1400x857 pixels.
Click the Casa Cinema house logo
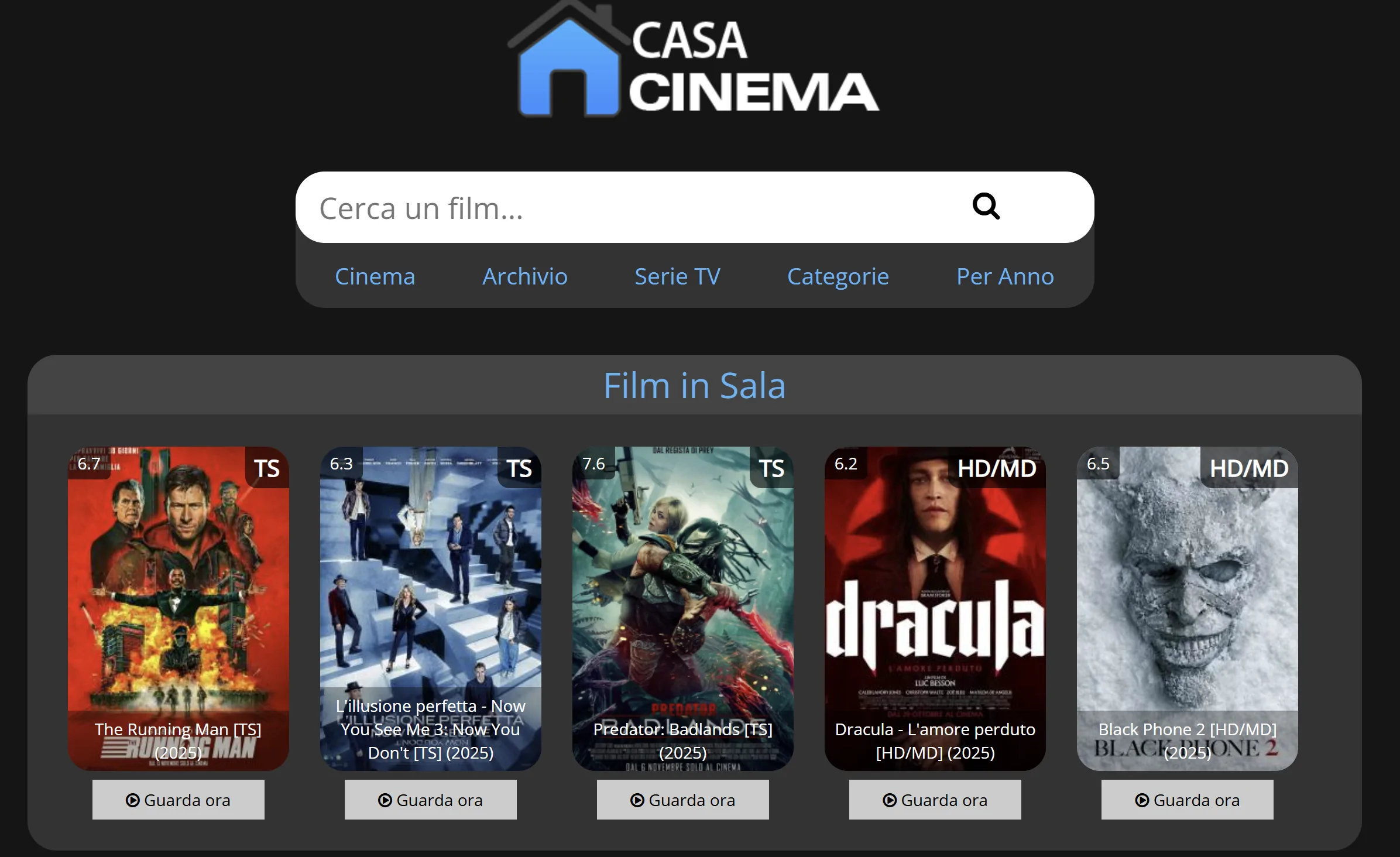point(693,60)
